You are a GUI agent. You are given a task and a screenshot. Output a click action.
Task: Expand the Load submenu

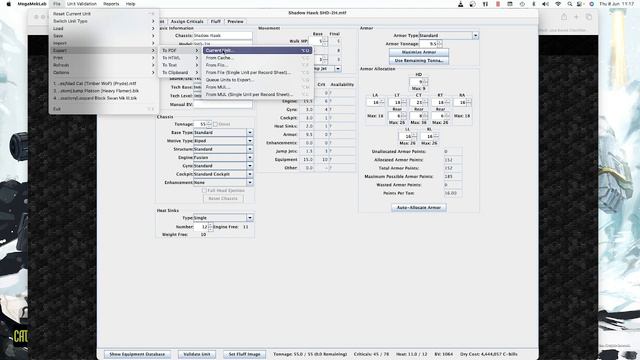point(104,29)
